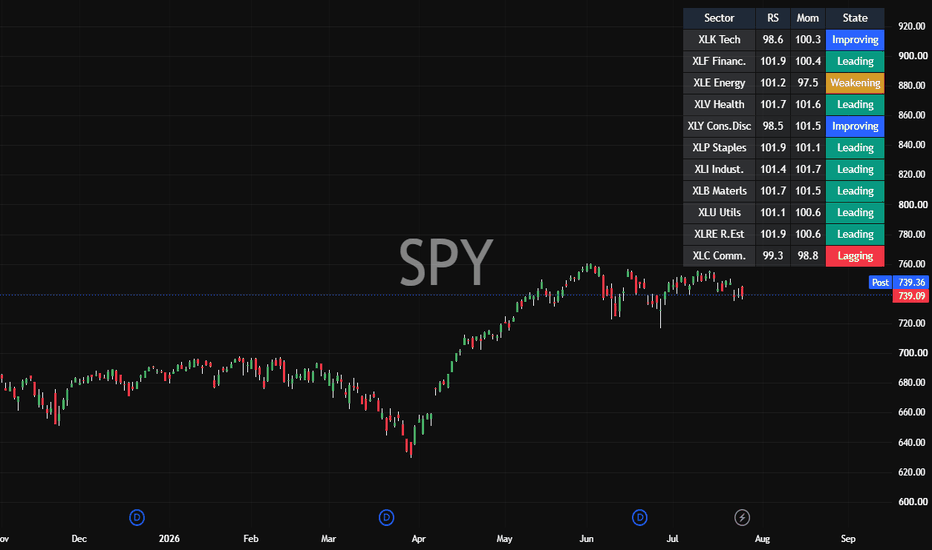Click the Mom value 97.5 for XLE Energy
Screen dimensions: 932x550
pyautogui.click(x=808, y=83)
